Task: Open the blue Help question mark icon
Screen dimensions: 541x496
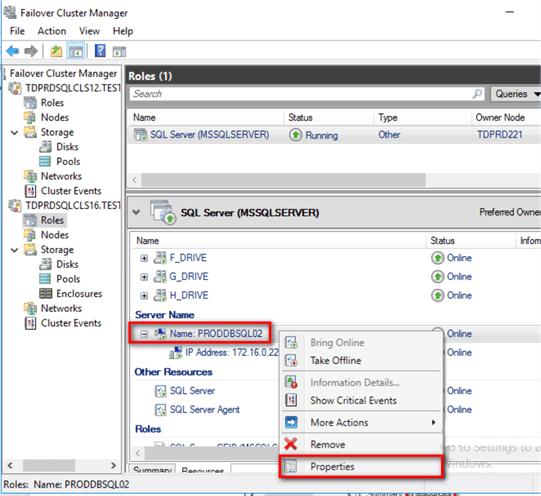Action: [x=100, y=51]
